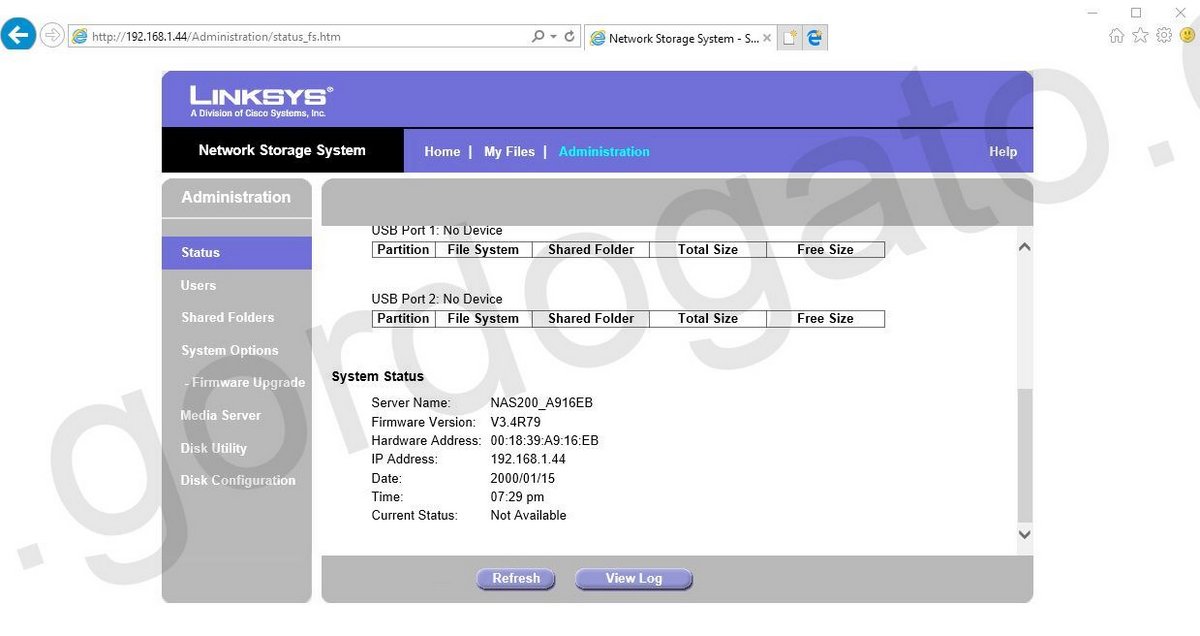Click the Refresh button below System Status
The width and height of the screenshot is (1200, 636).
(516, 578)
